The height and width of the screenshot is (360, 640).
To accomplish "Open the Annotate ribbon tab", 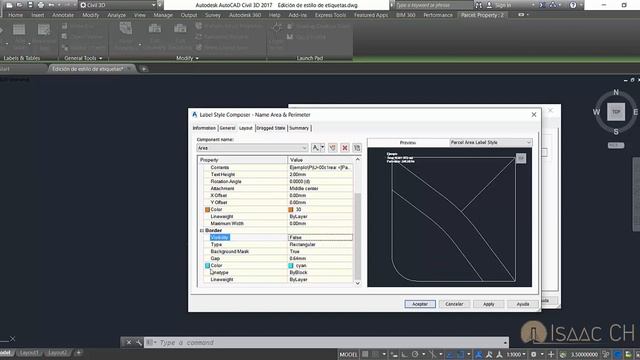I will tap(63, 15).
